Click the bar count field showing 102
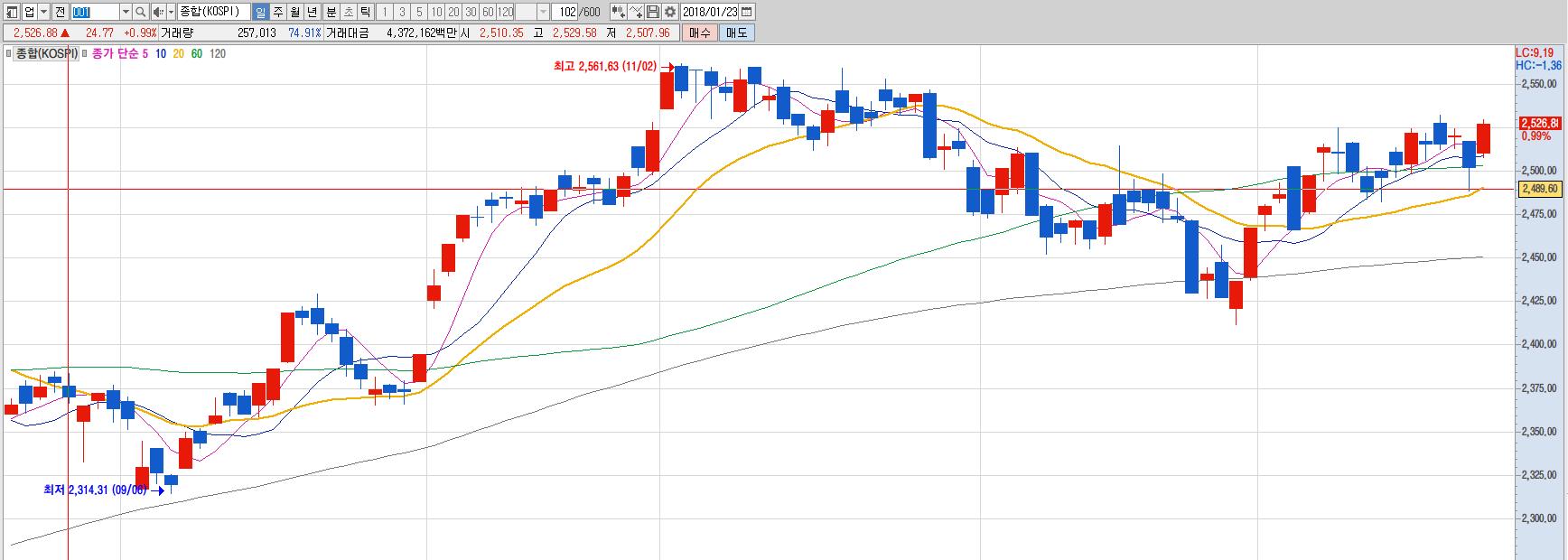The width and height of the screenshot is (1568, 560). tap(566, 12)
